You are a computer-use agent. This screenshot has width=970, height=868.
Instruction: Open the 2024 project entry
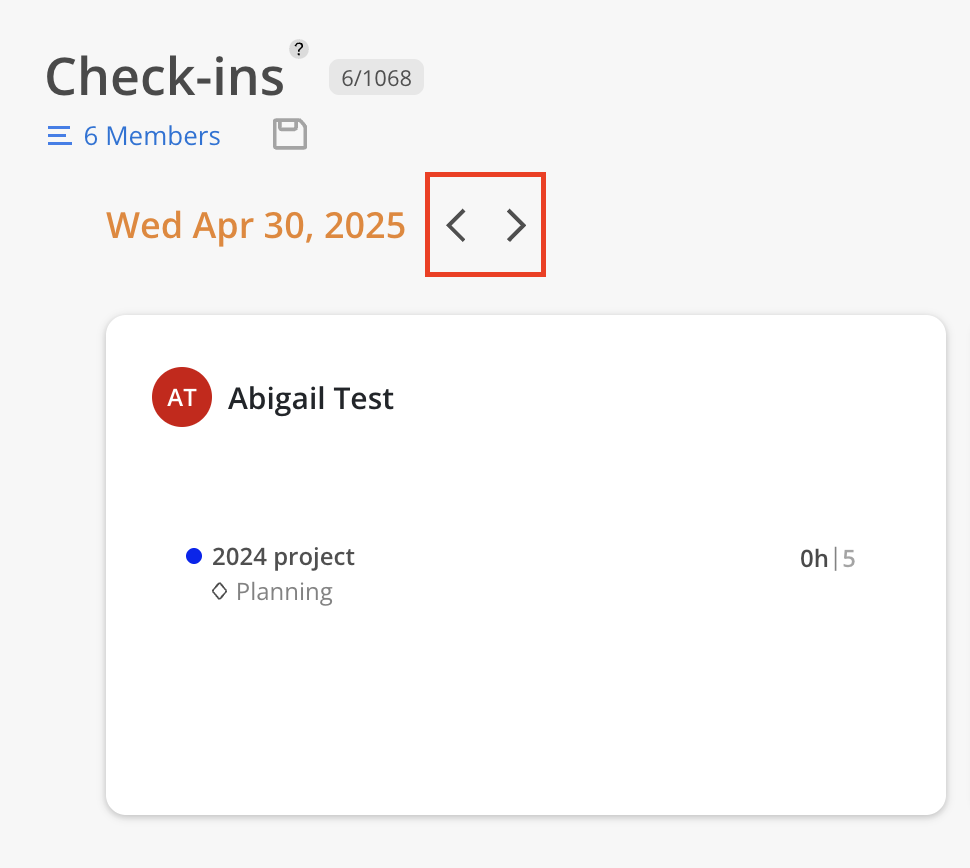(x=283, y=557)
